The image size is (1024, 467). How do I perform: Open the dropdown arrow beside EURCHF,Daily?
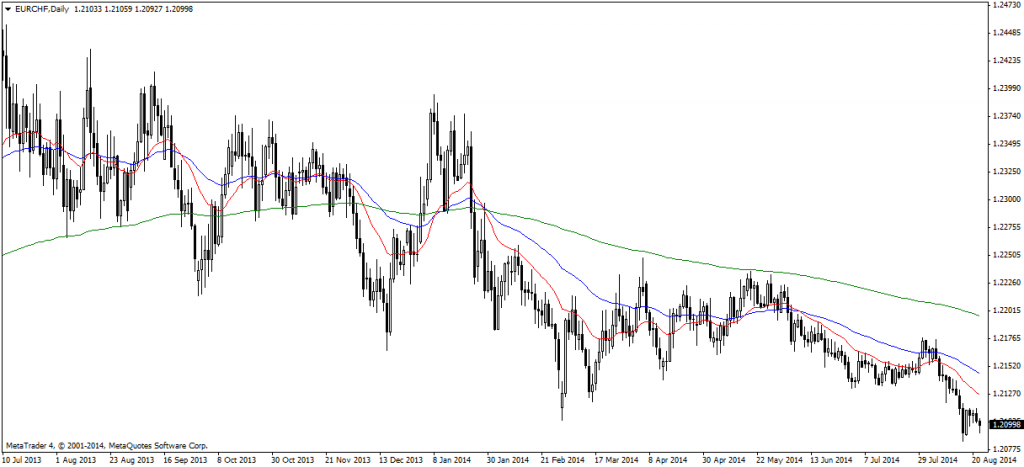click(8, 9)
